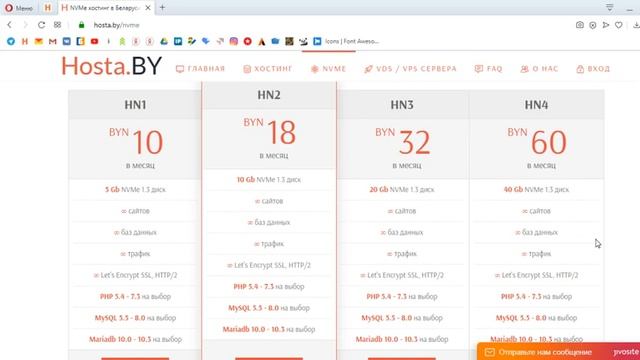The image size is (640, 360).
Task: Open the YouTube bookmark icon
Action: pyautogui.click(x=94, y=41)
